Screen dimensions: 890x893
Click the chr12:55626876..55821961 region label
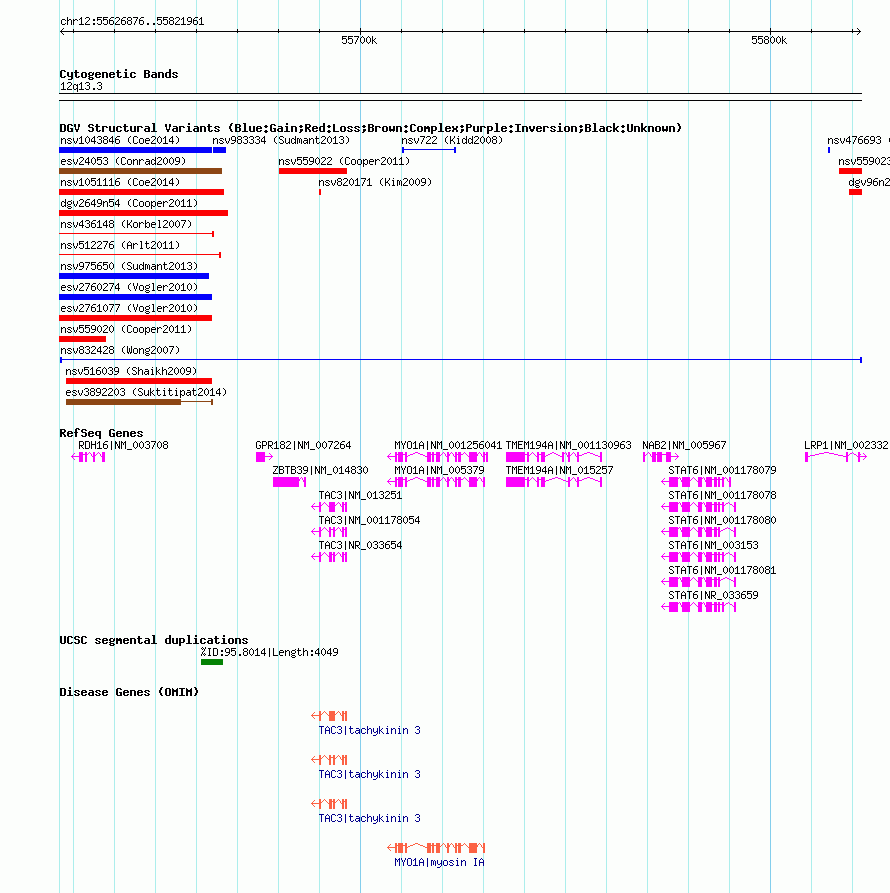(132, 21)
